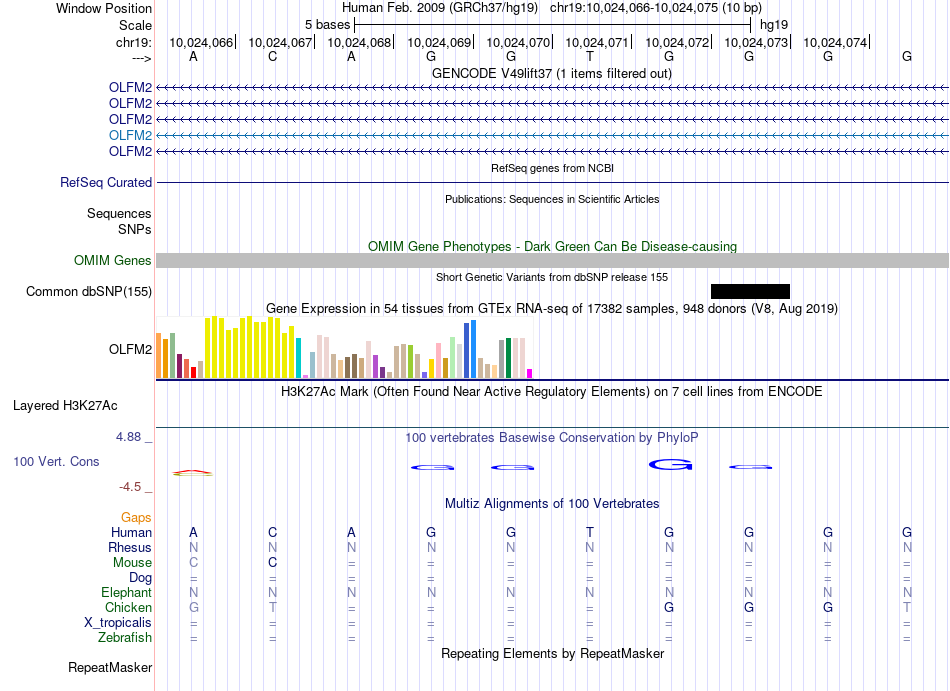The height and width of the screenshot is (691, 950).
Task: Click the 'chr19:' ruler label
Action: (x=134, y=42)
